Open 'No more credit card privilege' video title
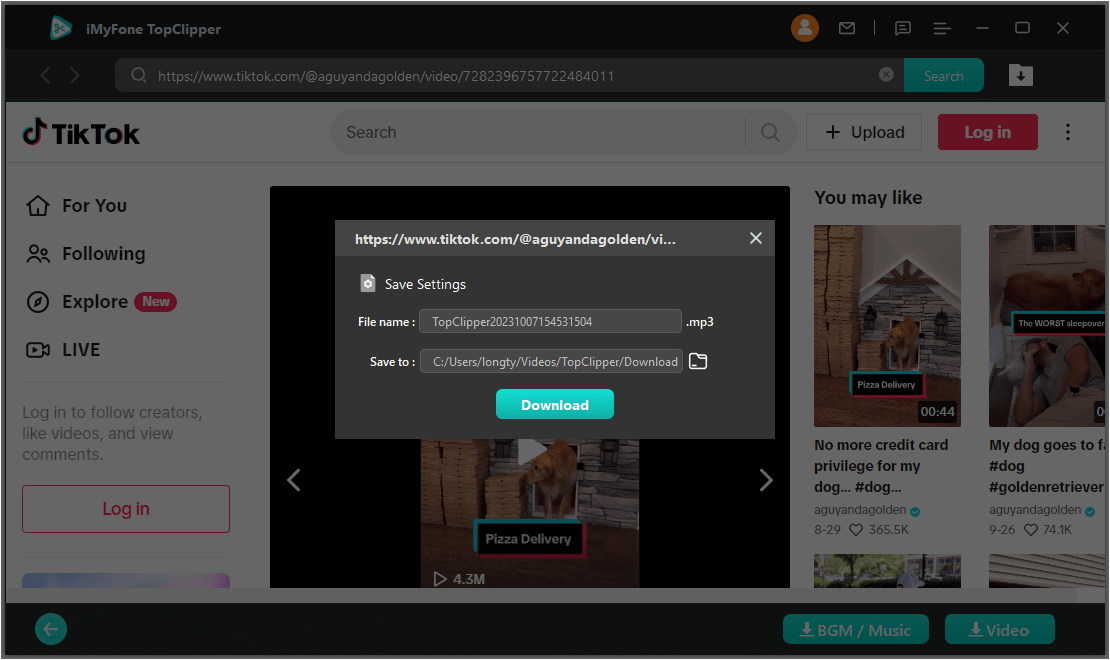 click(x=881, y=466)
